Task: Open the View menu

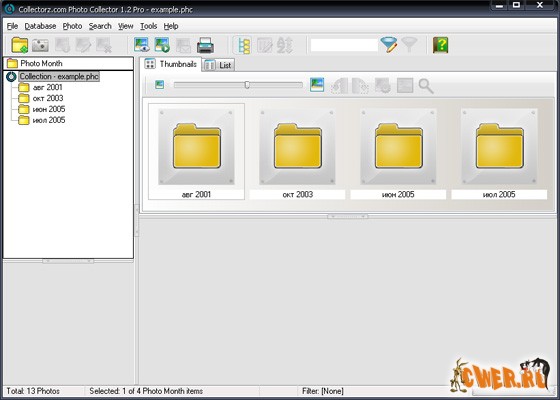Action: pos(125,26)
